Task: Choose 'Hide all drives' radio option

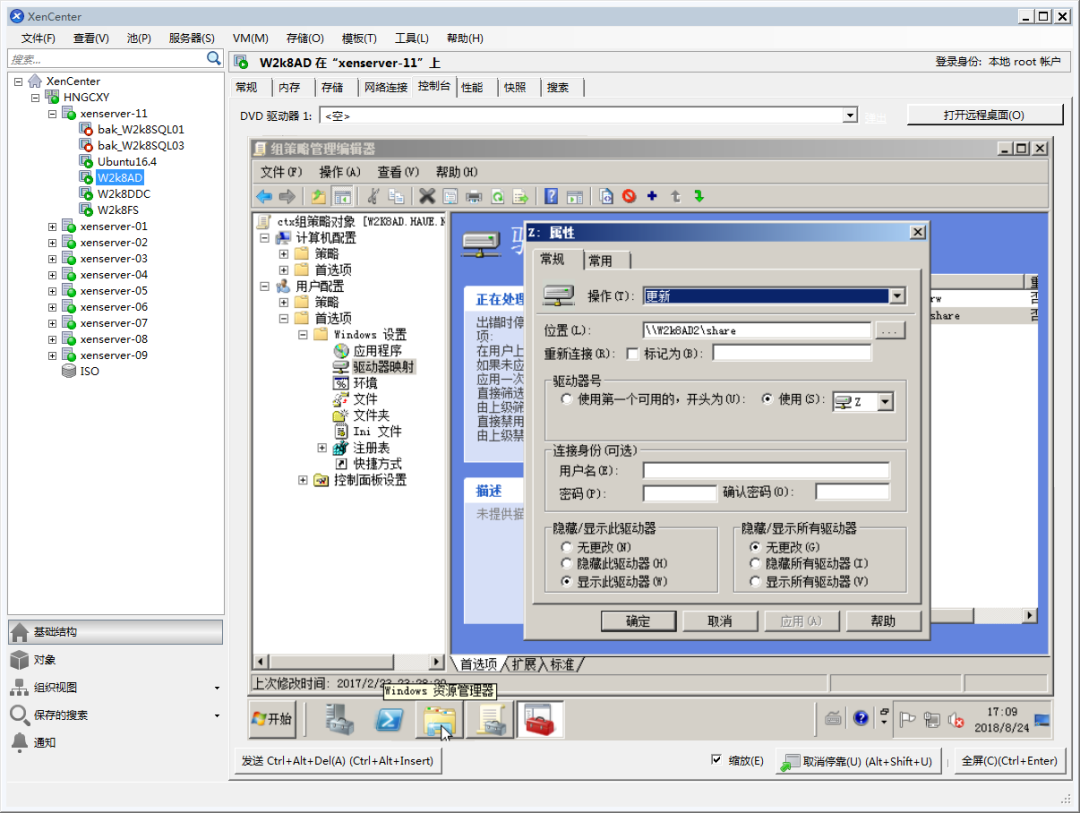Action: [x=755, y=564]
